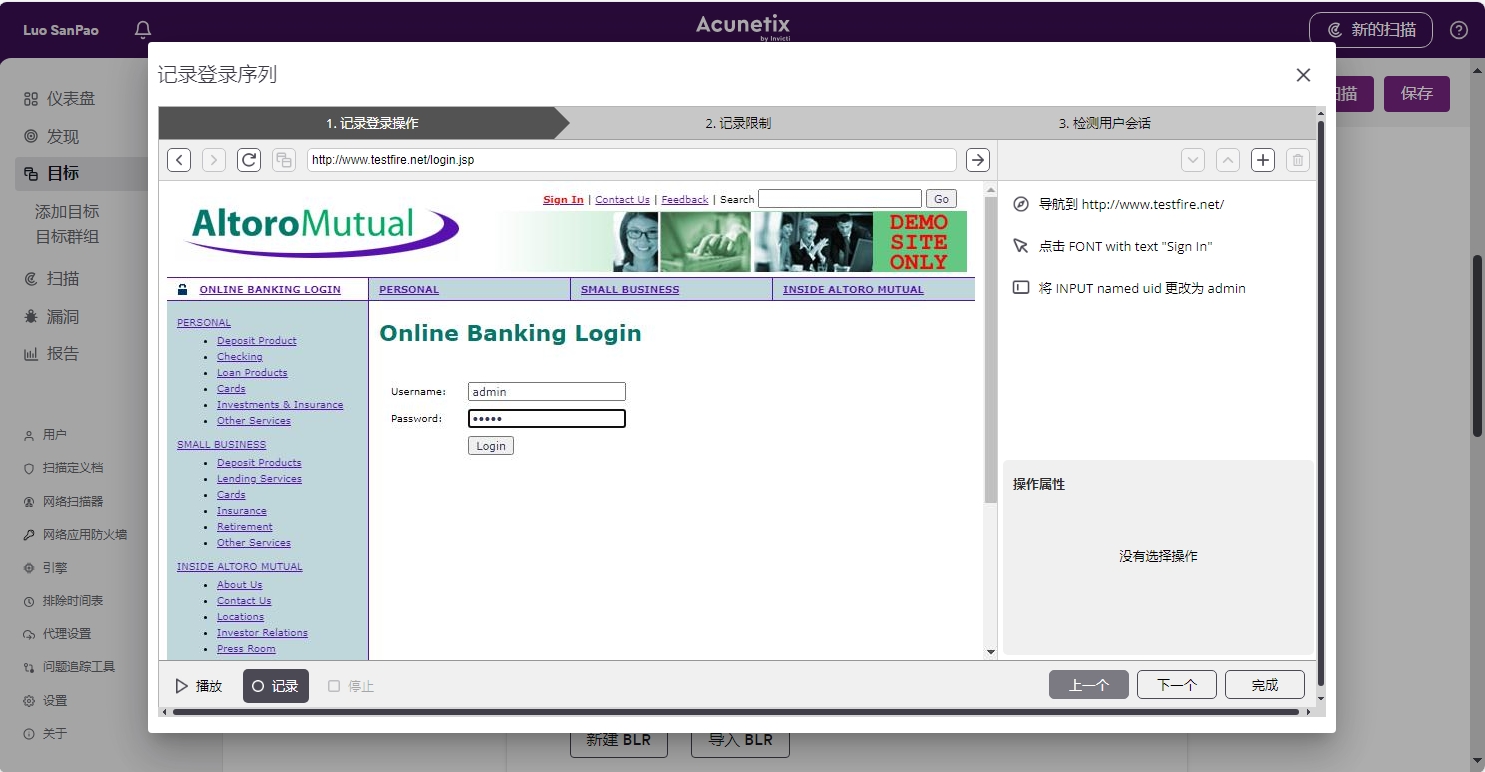The height and width of the screenshot is (772, 1485).
Task: Click the 新的扫描 button
Action: [x=1371, y=30]
